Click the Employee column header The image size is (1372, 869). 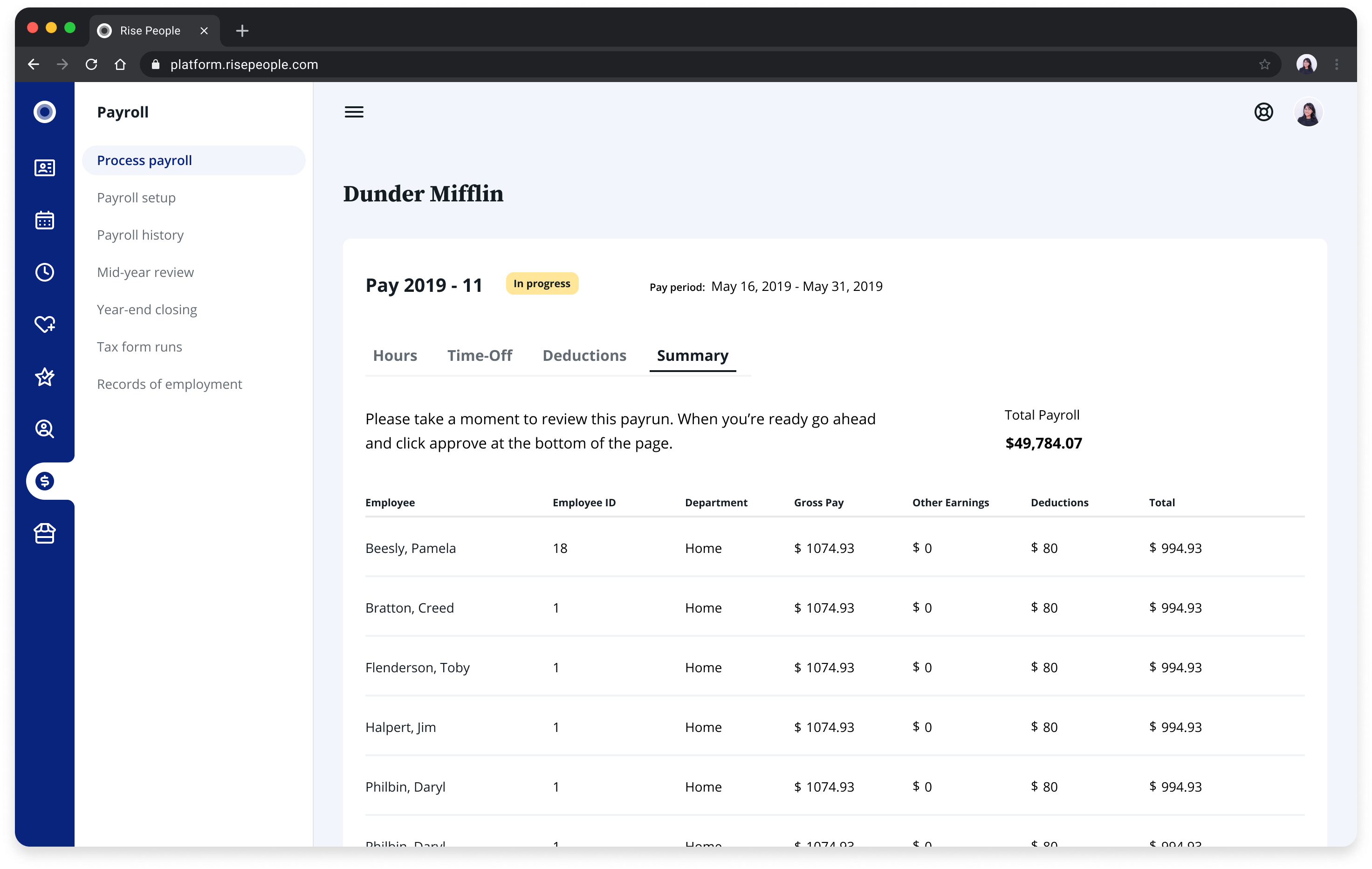pyautogui.click(x=390, y=502)
